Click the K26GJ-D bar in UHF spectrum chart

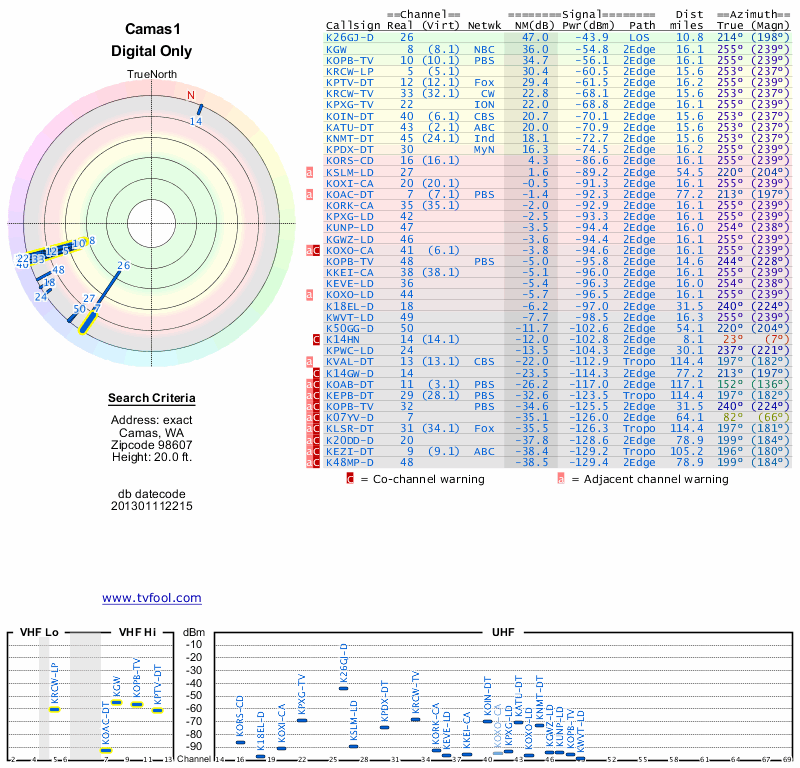pos(344,688)
